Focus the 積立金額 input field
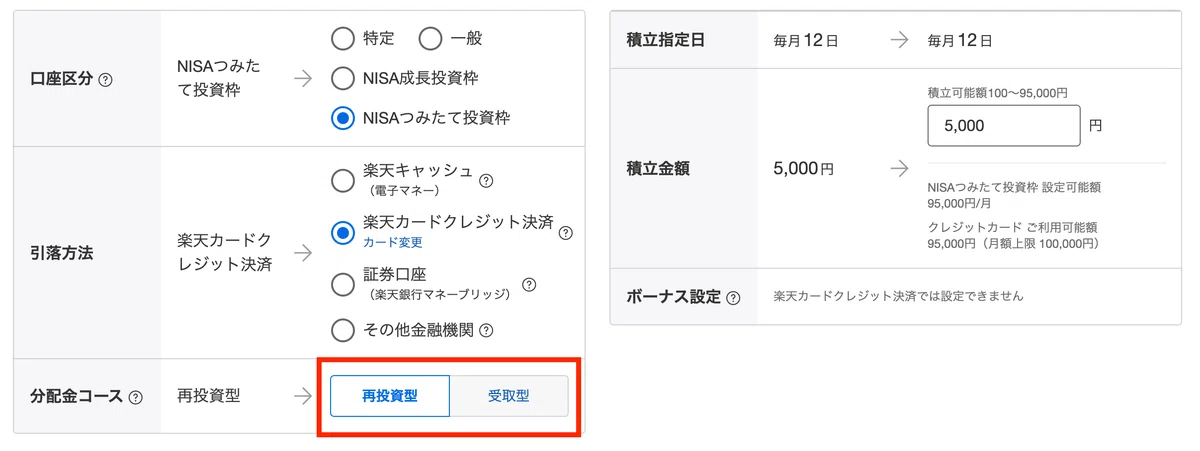1200x451 pixels. 1004,126
